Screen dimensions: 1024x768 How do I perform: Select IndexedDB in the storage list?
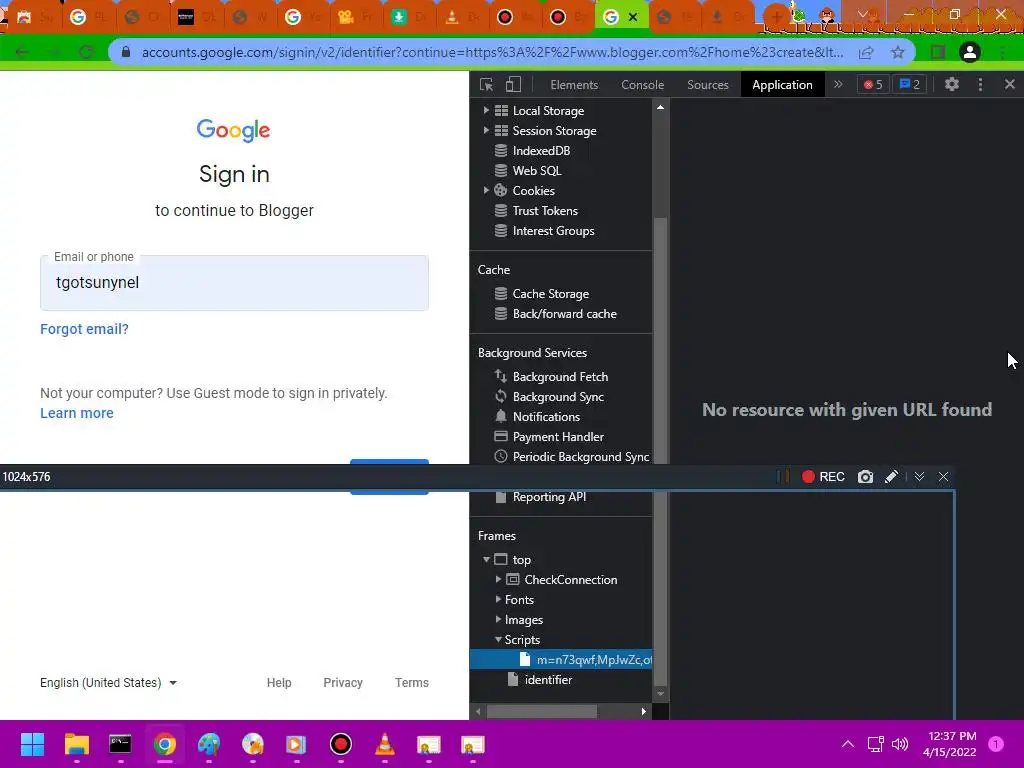(541, 151)
